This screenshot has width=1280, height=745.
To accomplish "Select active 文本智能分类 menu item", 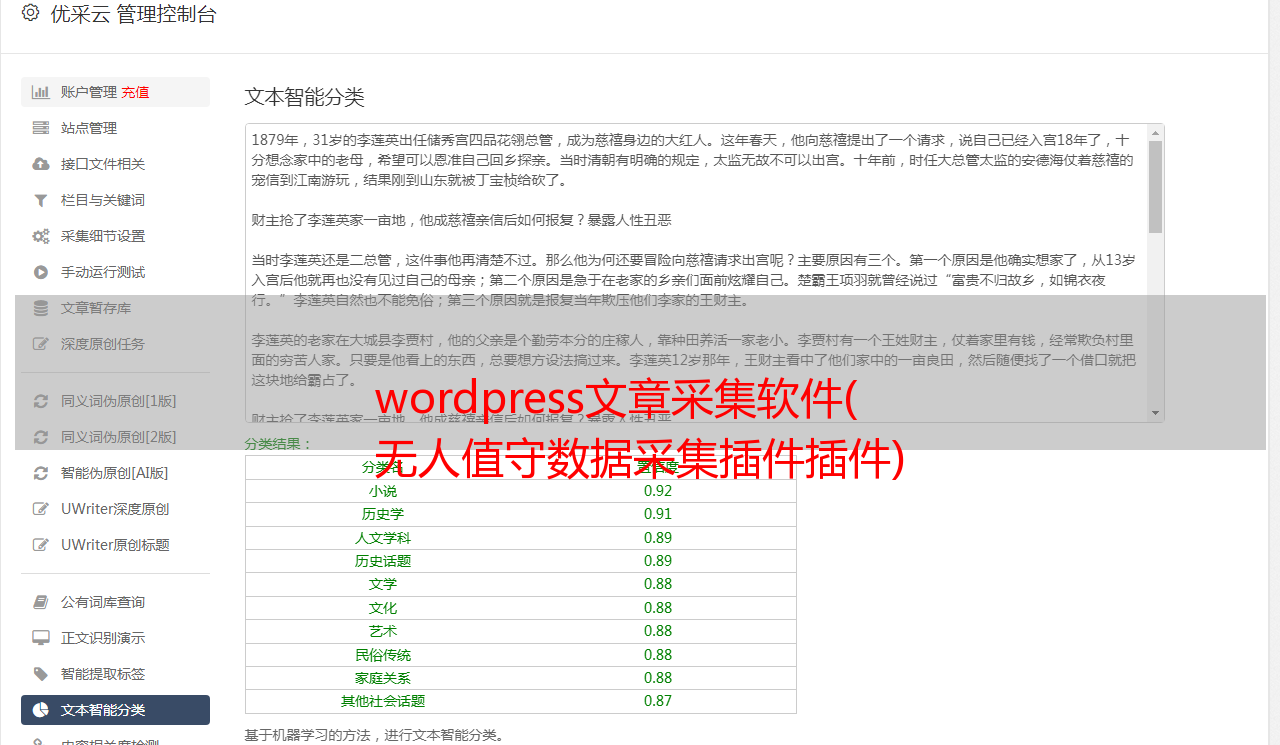I will click(115, 710).
